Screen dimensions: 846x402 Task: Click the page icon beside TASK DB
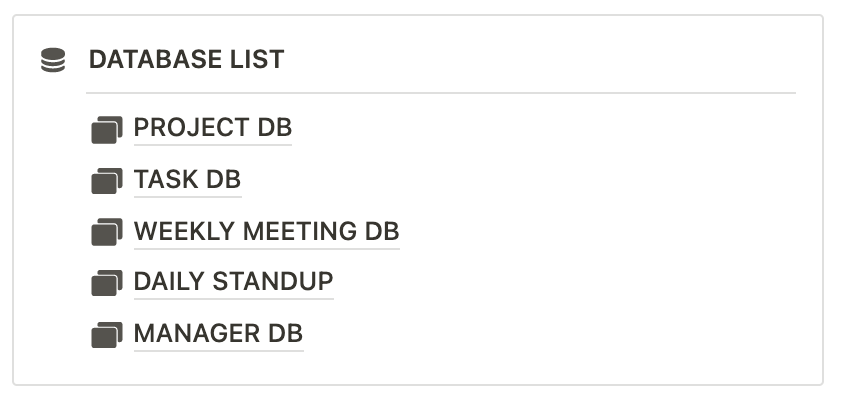pyautogui.click(x=106, y=181)
